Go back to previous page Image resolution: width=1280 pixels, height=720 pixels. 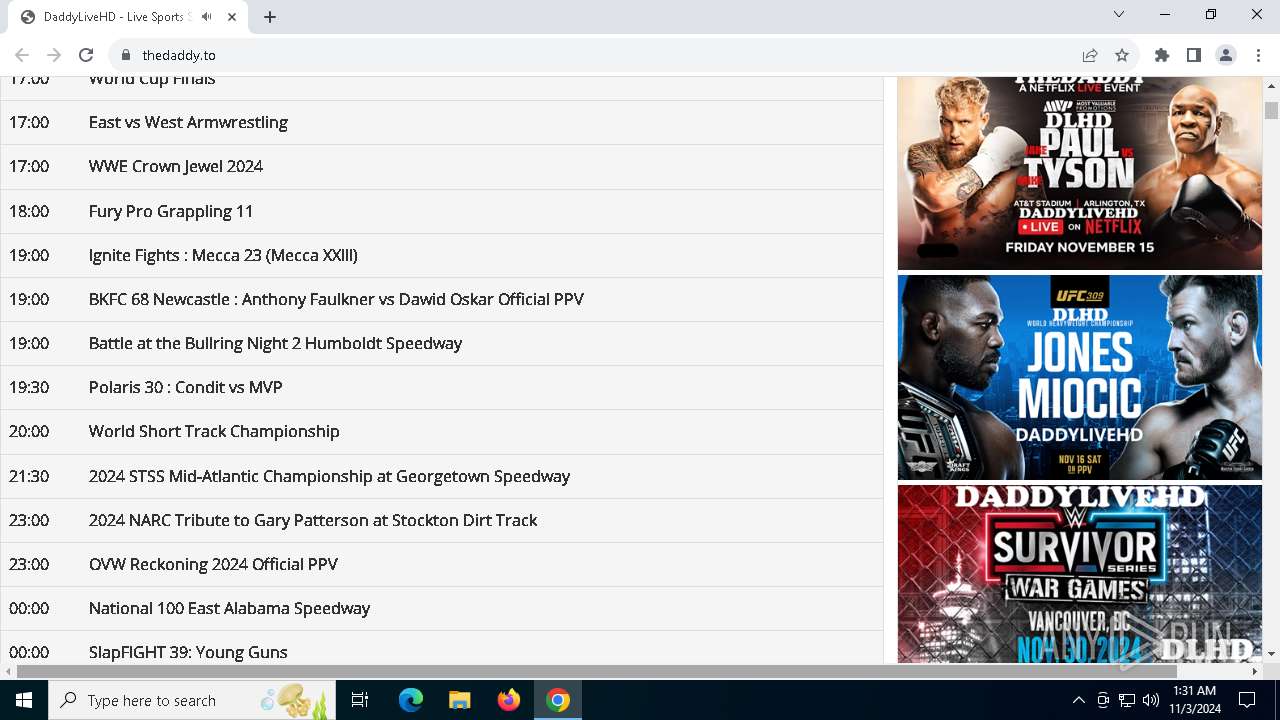[22, 55]
